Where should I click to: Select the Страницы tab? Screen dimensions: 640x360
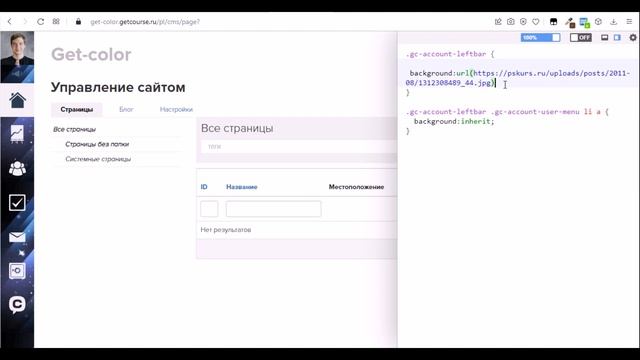[x=77, y=109]
